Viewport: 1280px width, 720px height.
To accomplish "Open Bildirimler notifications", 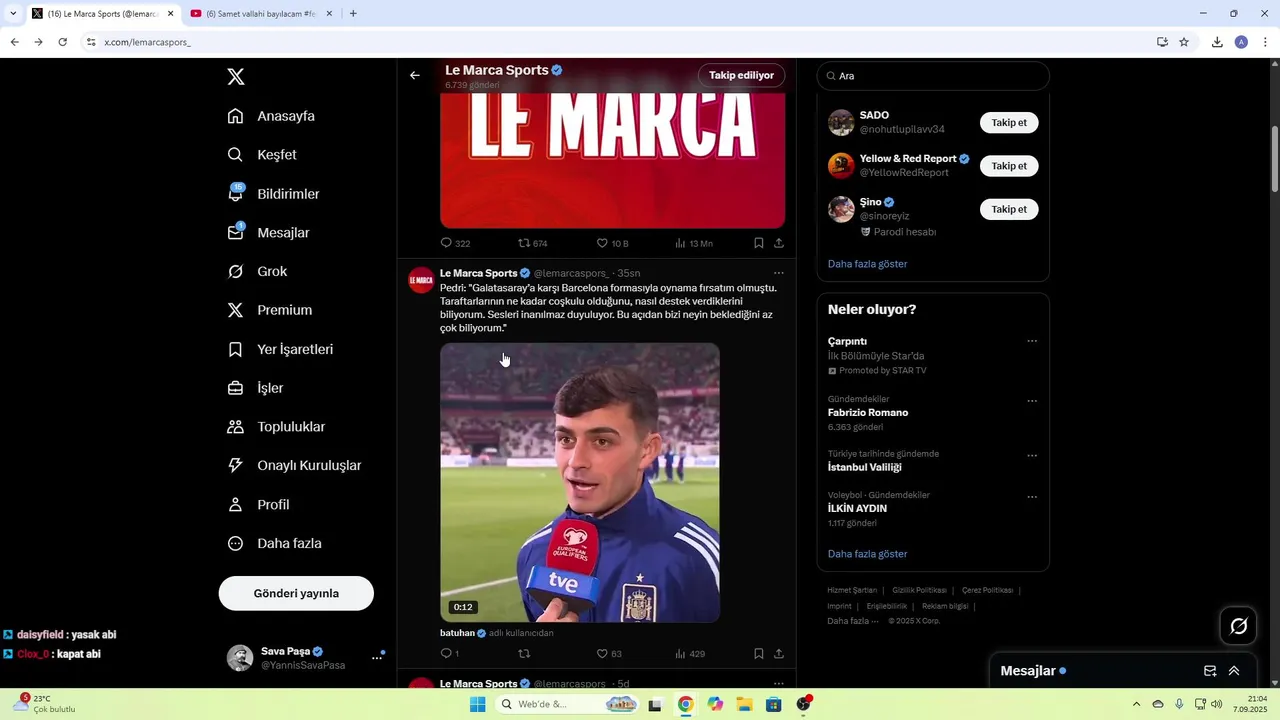I will coord(273,193).
